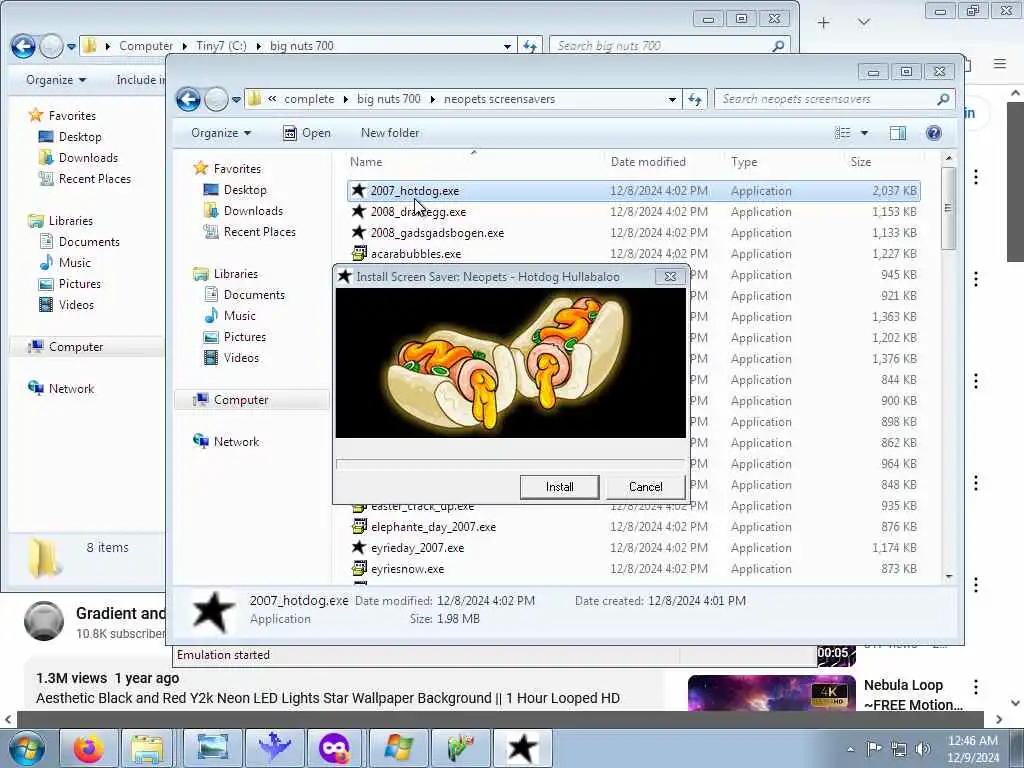Click the icon of acarabubbles.exe
1024x768 pixels.
359,253
